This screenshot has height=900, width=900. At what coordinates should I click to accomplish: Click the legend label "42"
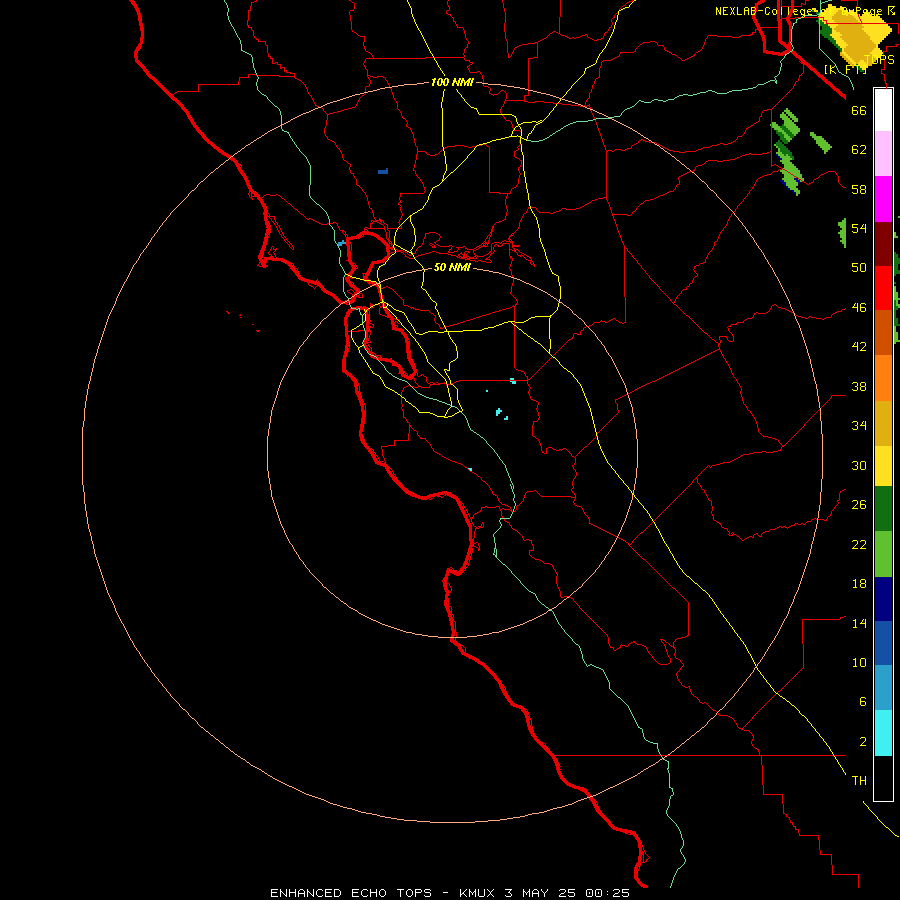(859, 346)
